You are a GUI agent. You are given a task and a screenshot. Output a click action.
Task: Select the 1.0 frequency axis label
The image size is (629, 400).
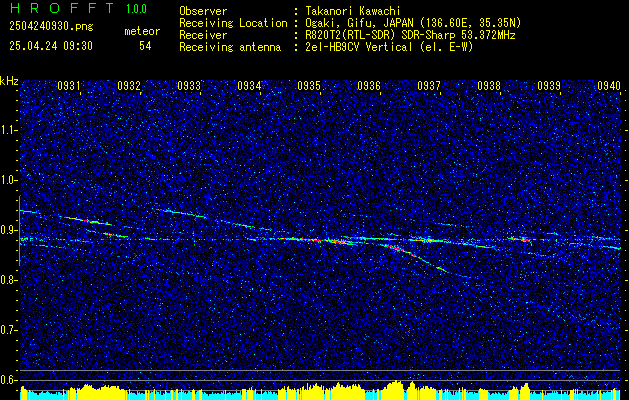click(9, 180)
